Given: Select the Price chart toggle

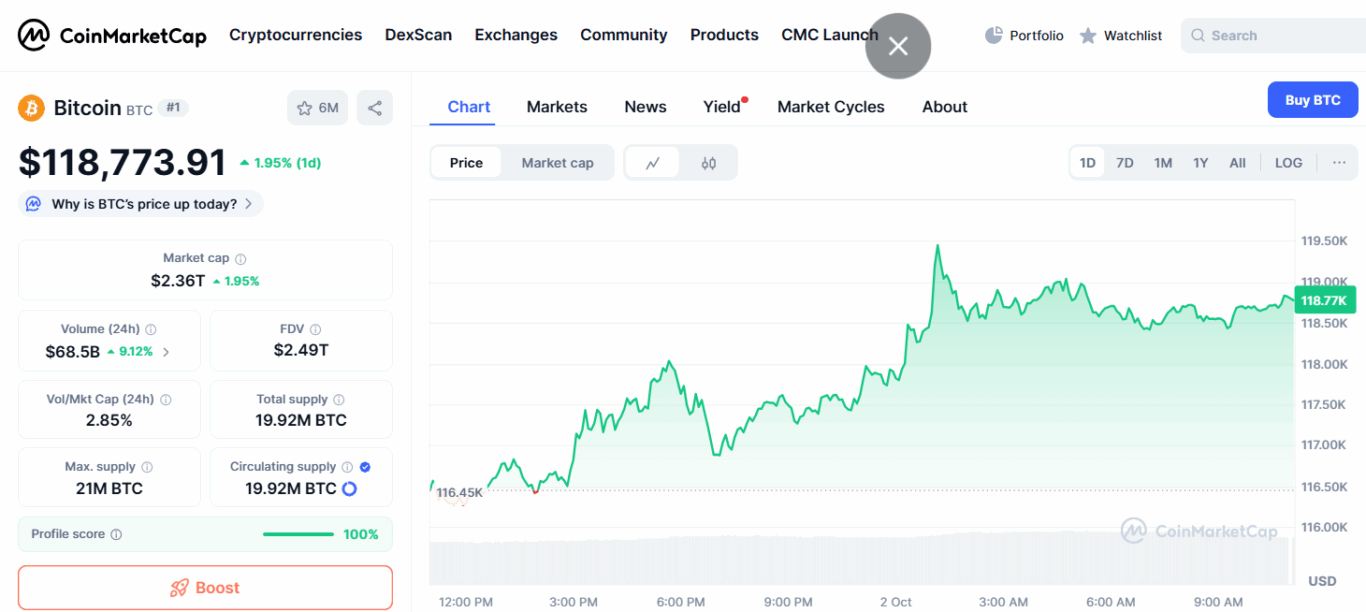Looking at the screenshot, I should pyautogui.click(x=466, y=163).
